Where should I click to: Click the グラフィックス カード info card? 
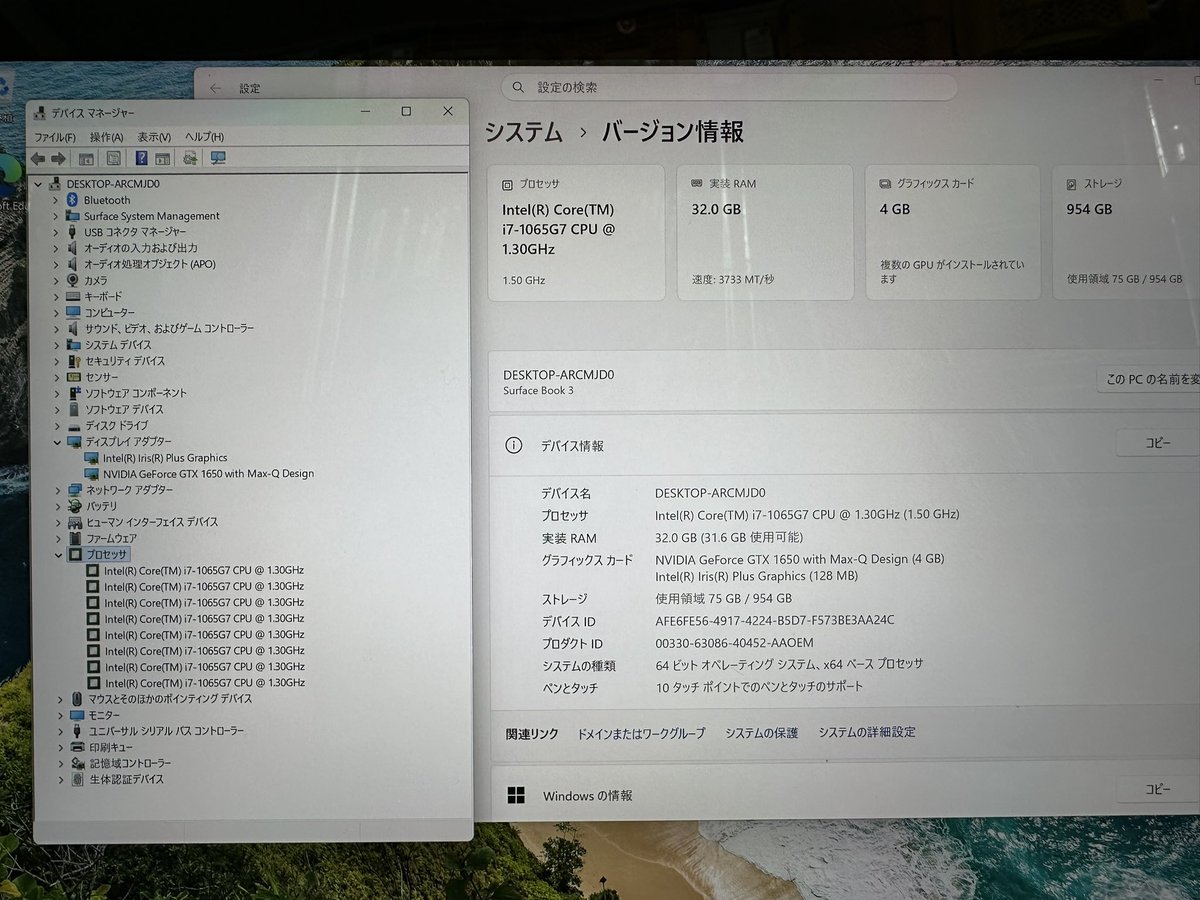pyautogui.click(x=953, y=232)
